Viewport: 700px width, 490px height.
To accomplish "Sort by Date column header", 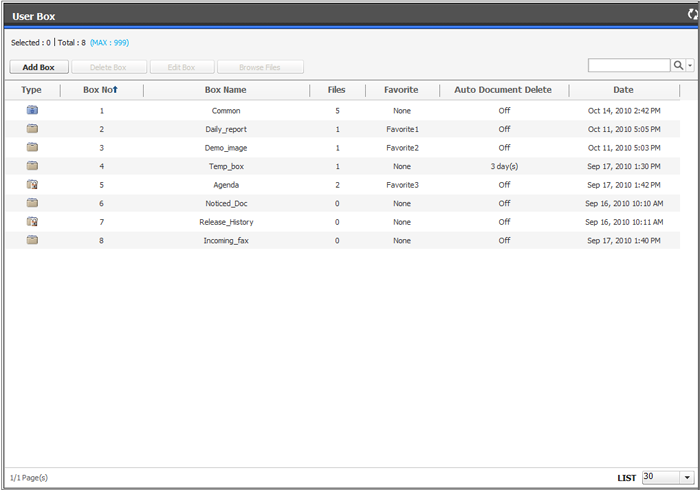I will [x=623, y=90].
